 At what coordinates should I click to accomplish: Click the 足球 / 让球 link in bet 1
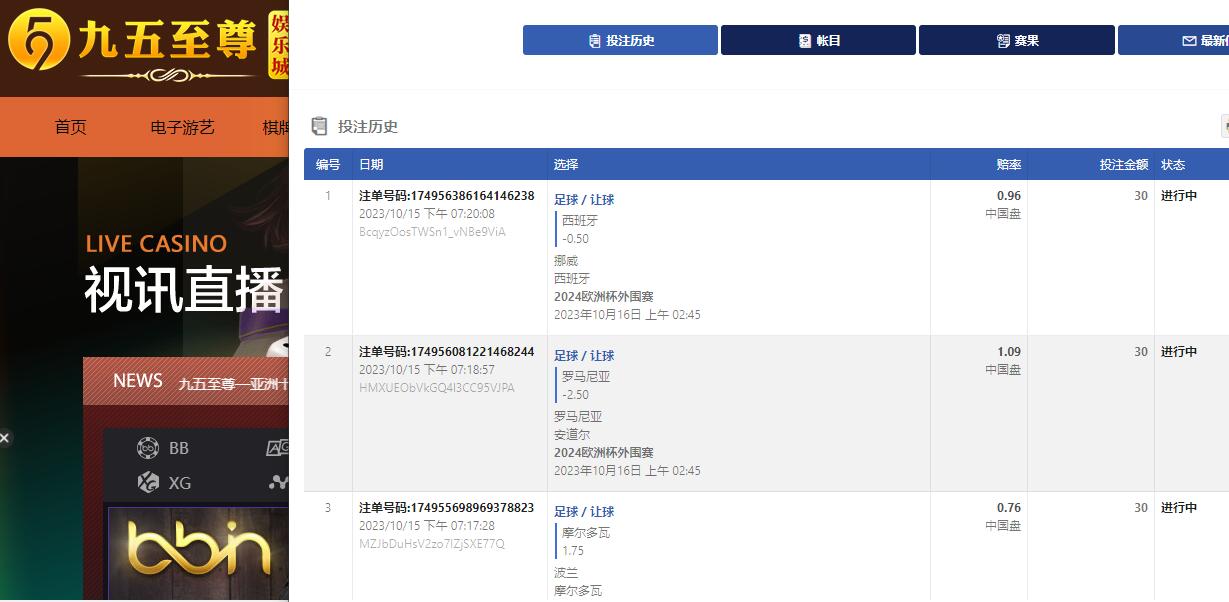coord(584,200)
